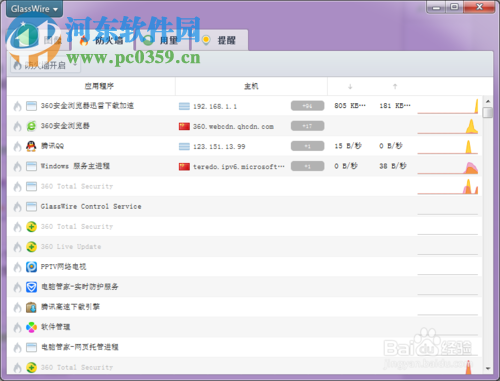Click the 15 B/秒 download value

point(348,146)
